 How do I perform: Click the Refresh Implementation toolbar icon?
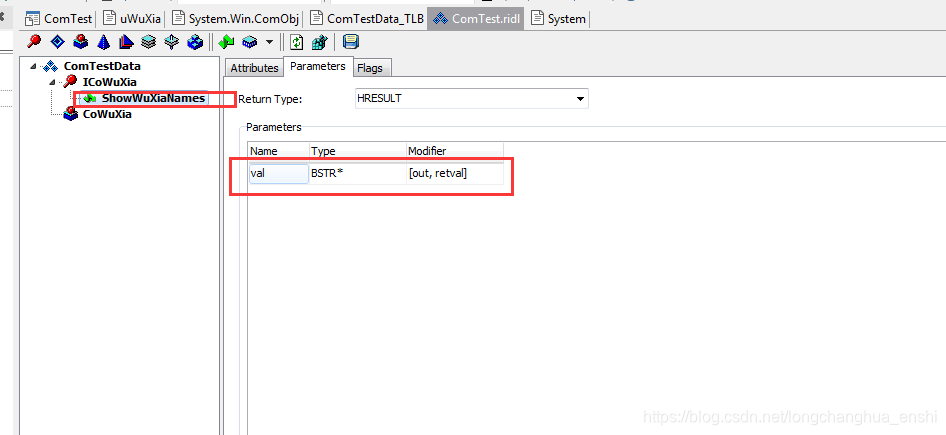coord(296,42)
